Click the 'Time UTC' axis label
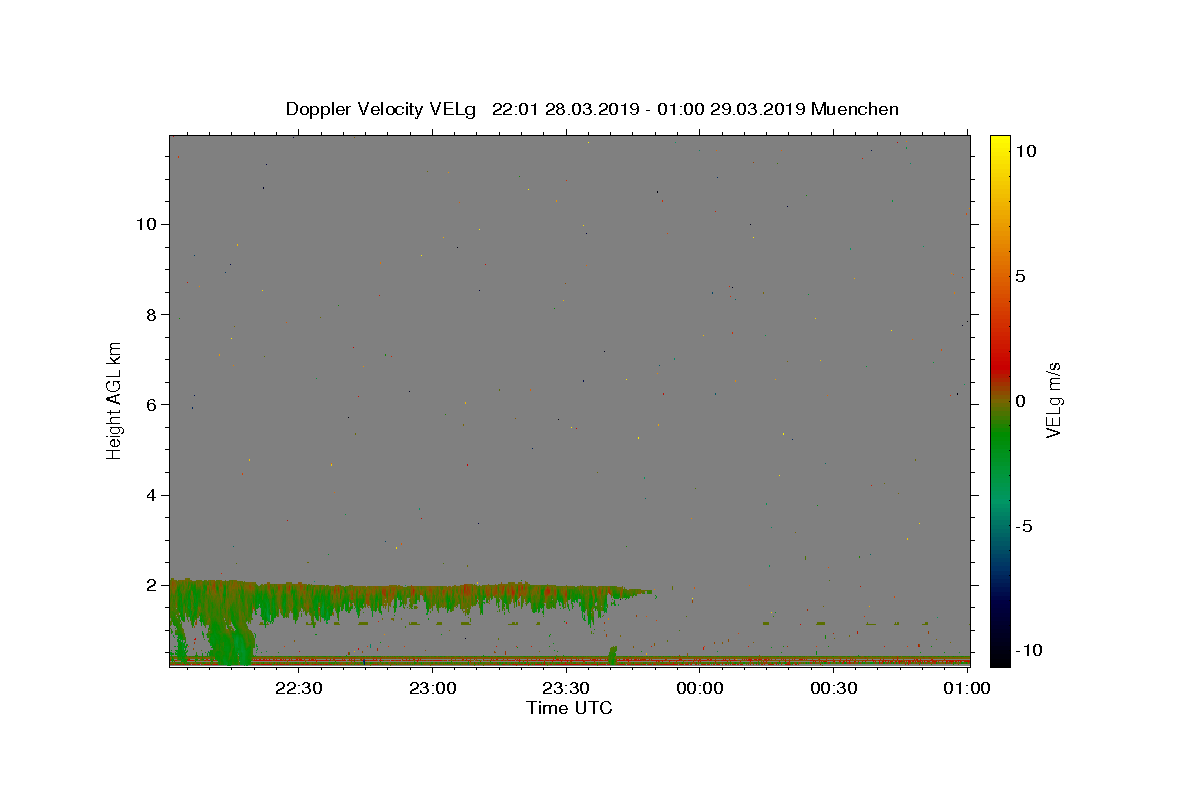The image size is (1200, 800). (x=569, y=708)
